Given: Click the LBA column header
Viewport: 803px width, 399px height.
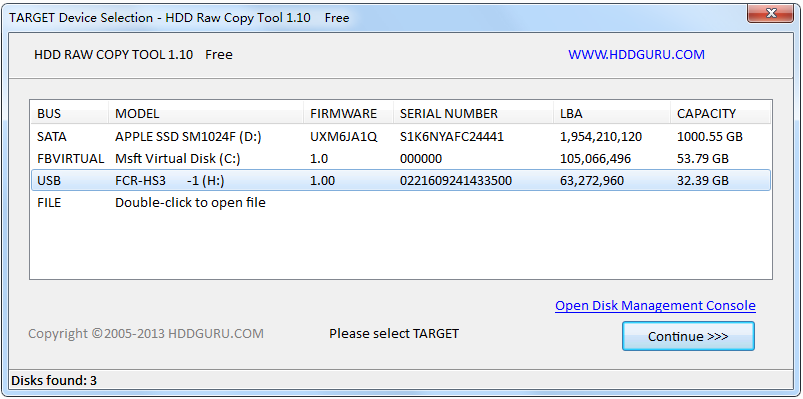Looking at the screenshot, I should click(612, 113).
